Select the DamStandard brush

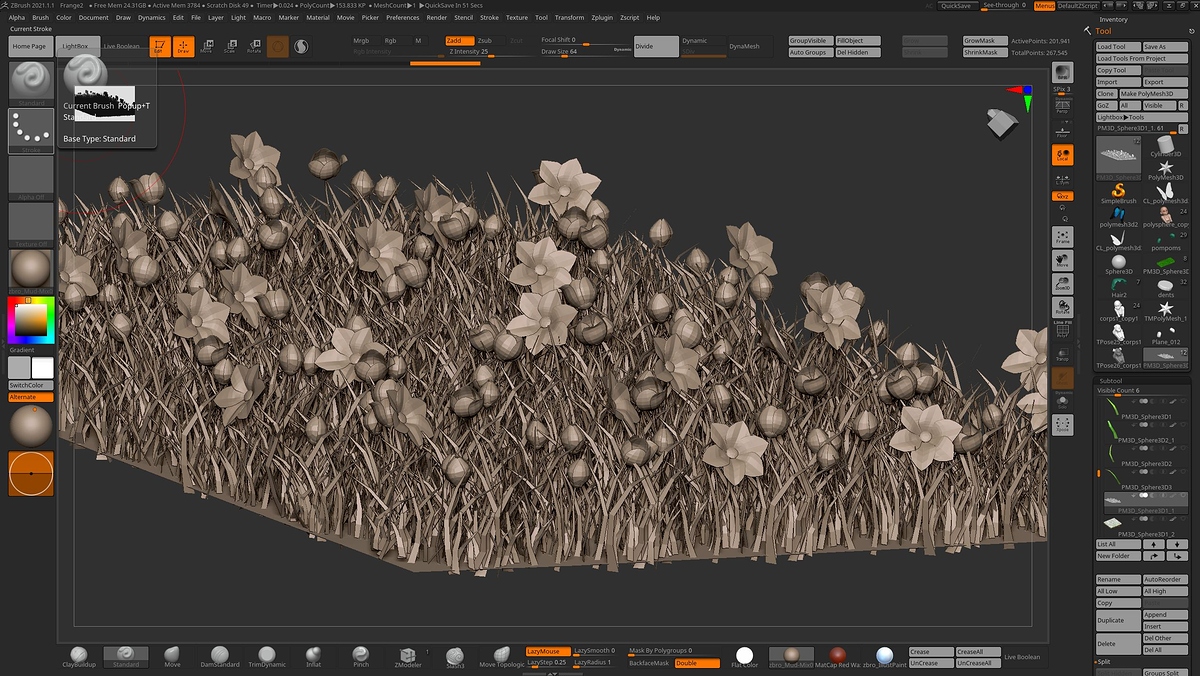click(220, 657)
